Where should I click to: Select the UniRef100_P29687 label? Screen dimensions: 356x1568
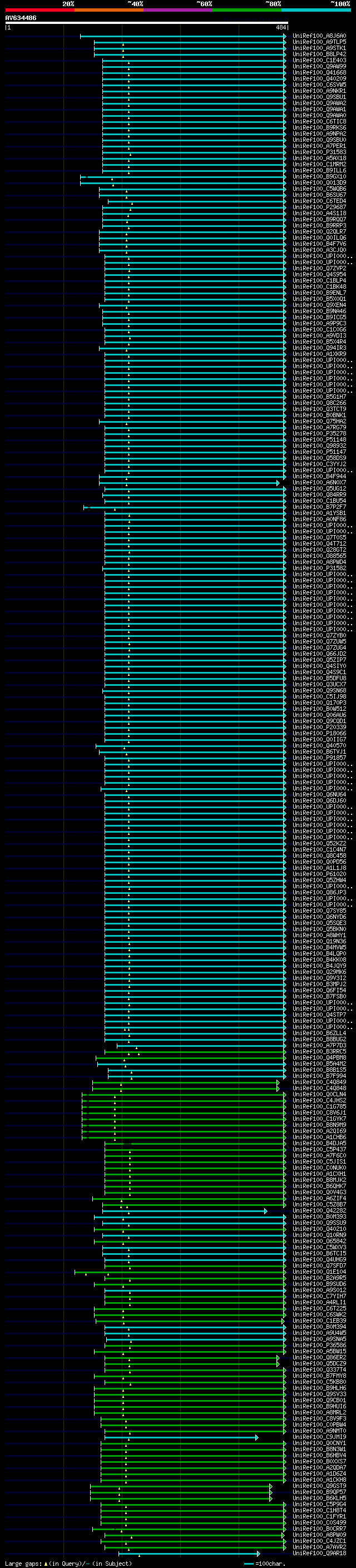(319, 207)
